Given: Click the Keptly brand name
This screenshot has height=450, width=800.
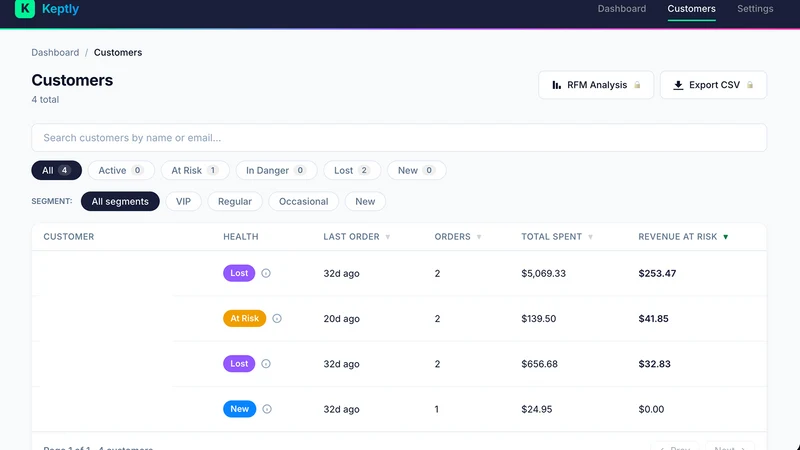Looking at the screenshot, I should point(60,9).
